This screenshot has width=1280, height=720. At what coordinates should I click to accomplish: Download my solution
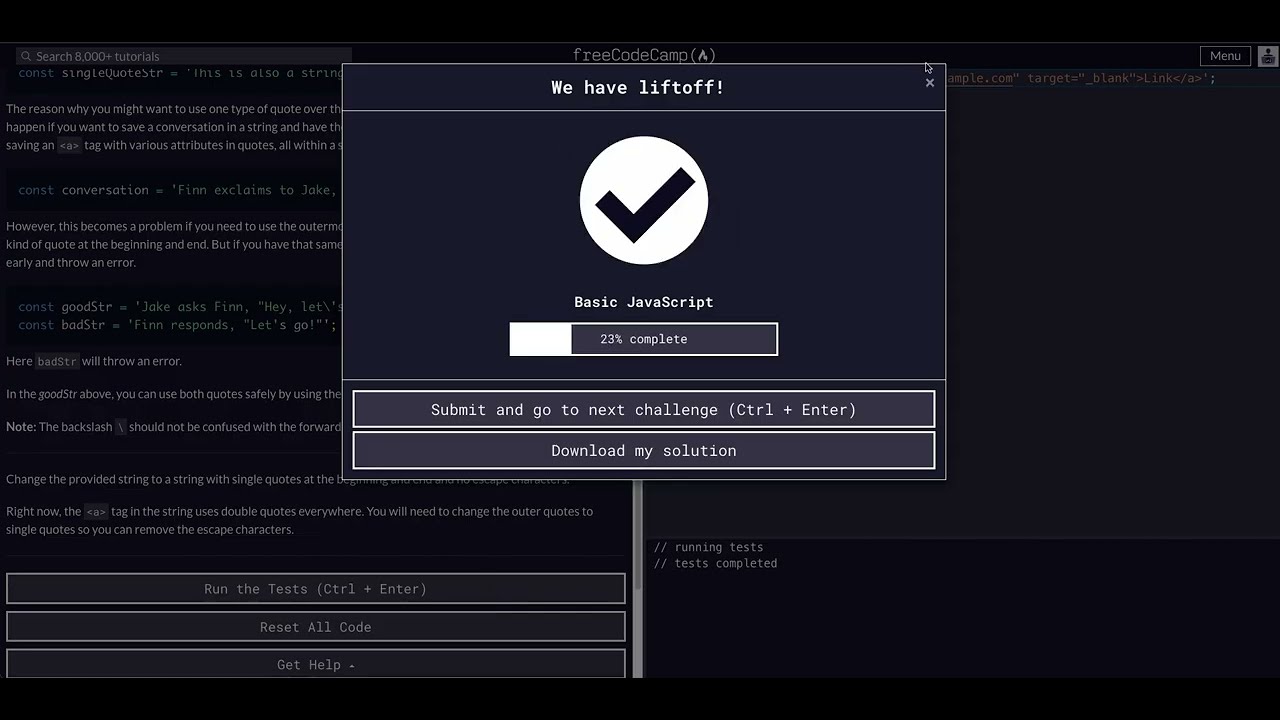(643, 451)
